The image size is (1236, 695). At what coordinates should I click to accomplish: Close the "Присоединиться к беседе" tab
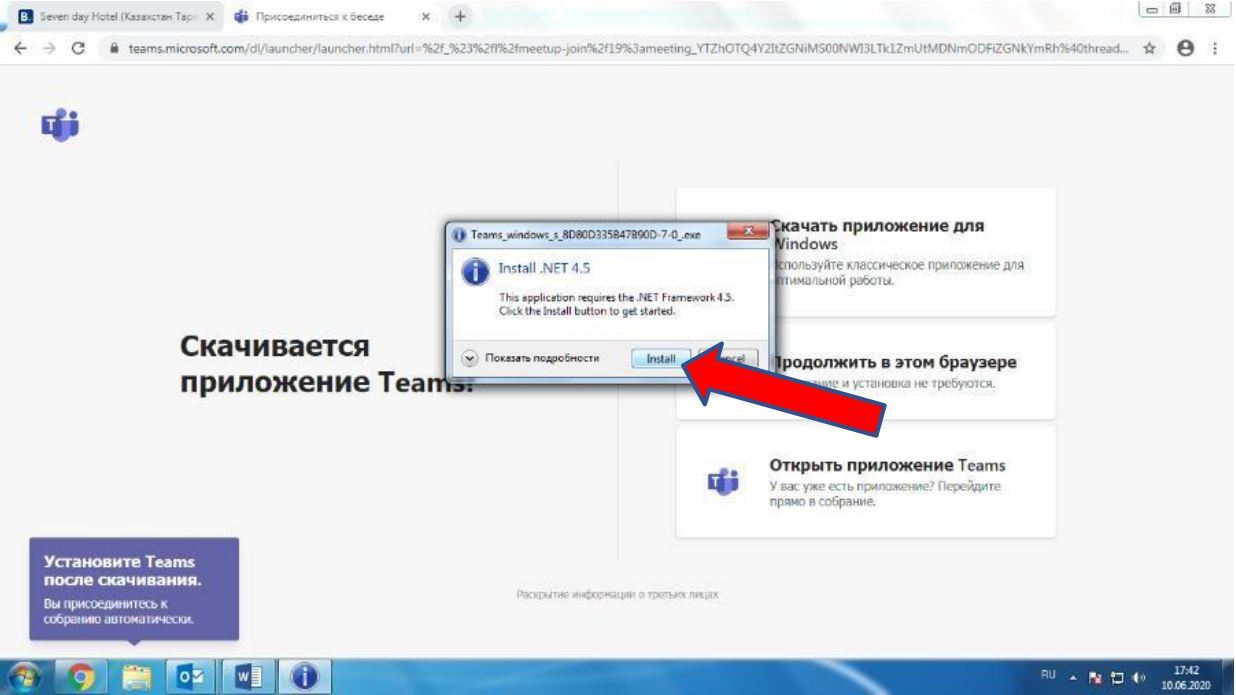pyautogui.click(x=425, y=17)
